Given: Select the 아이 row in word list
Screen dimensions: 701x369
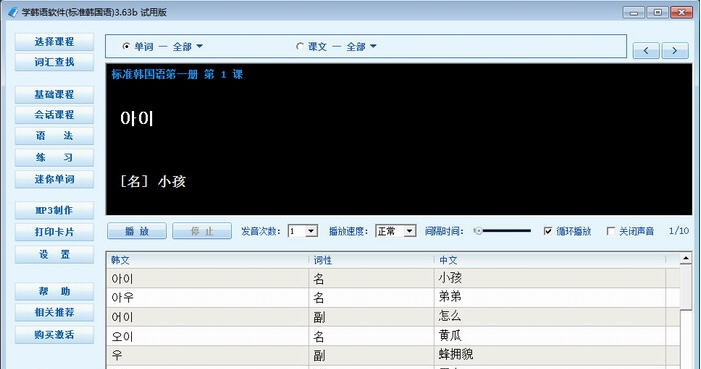Looking at the screenshot, I should pyautogui.click(x=393, y=278).
